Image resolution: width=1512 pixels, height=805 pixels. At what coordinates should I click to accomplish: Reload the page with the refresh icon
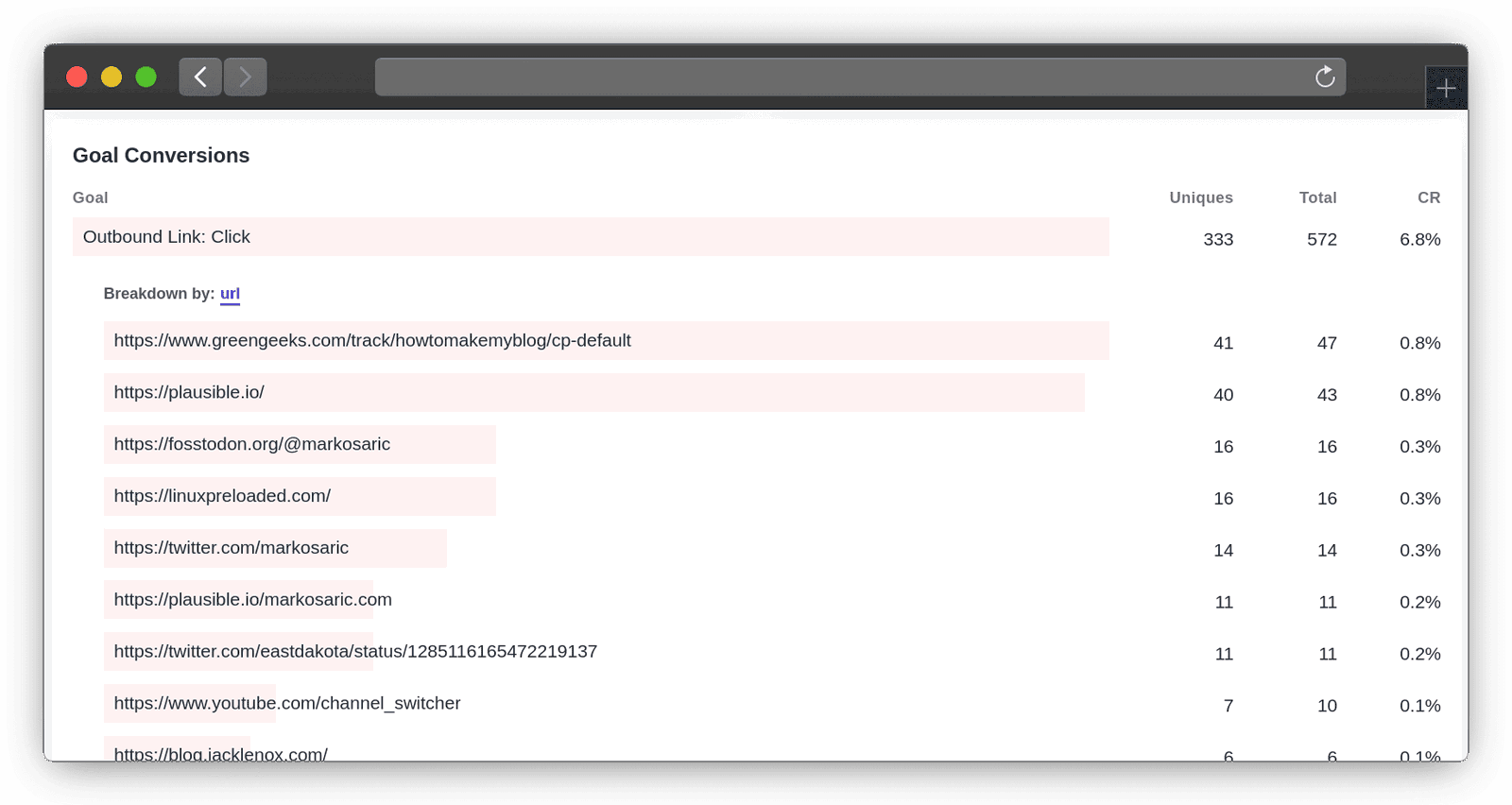tap(1325, 77)
